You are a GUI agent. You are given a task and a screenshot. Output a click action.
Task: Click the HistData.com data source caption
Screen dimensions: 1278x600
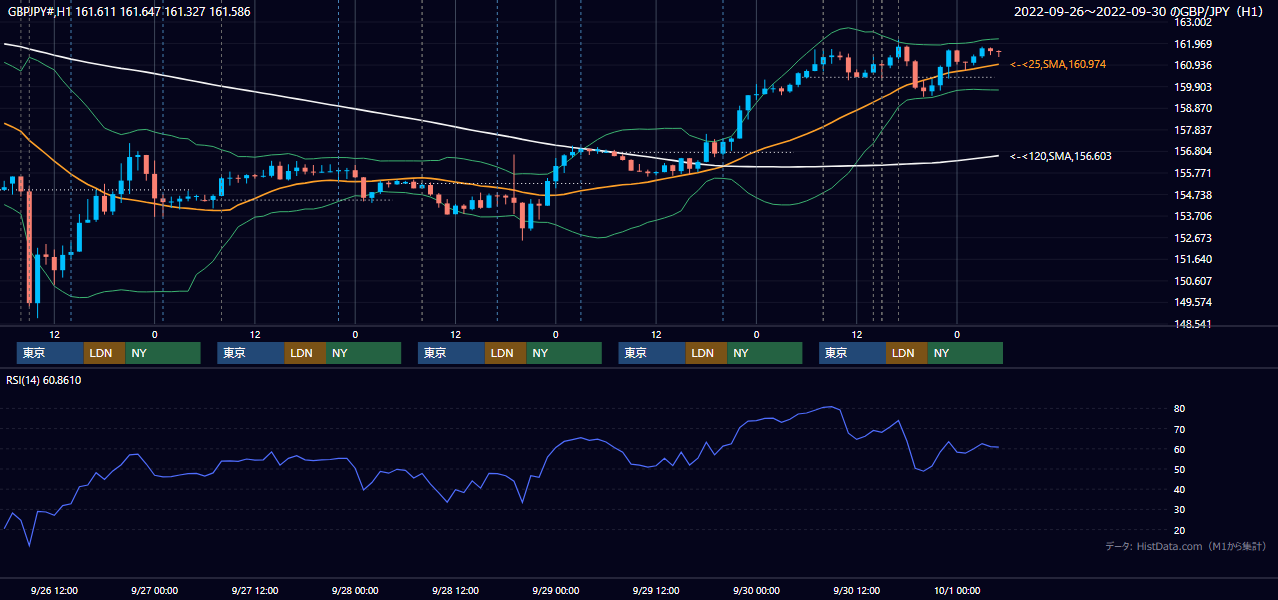click(x=1186, y=547)
